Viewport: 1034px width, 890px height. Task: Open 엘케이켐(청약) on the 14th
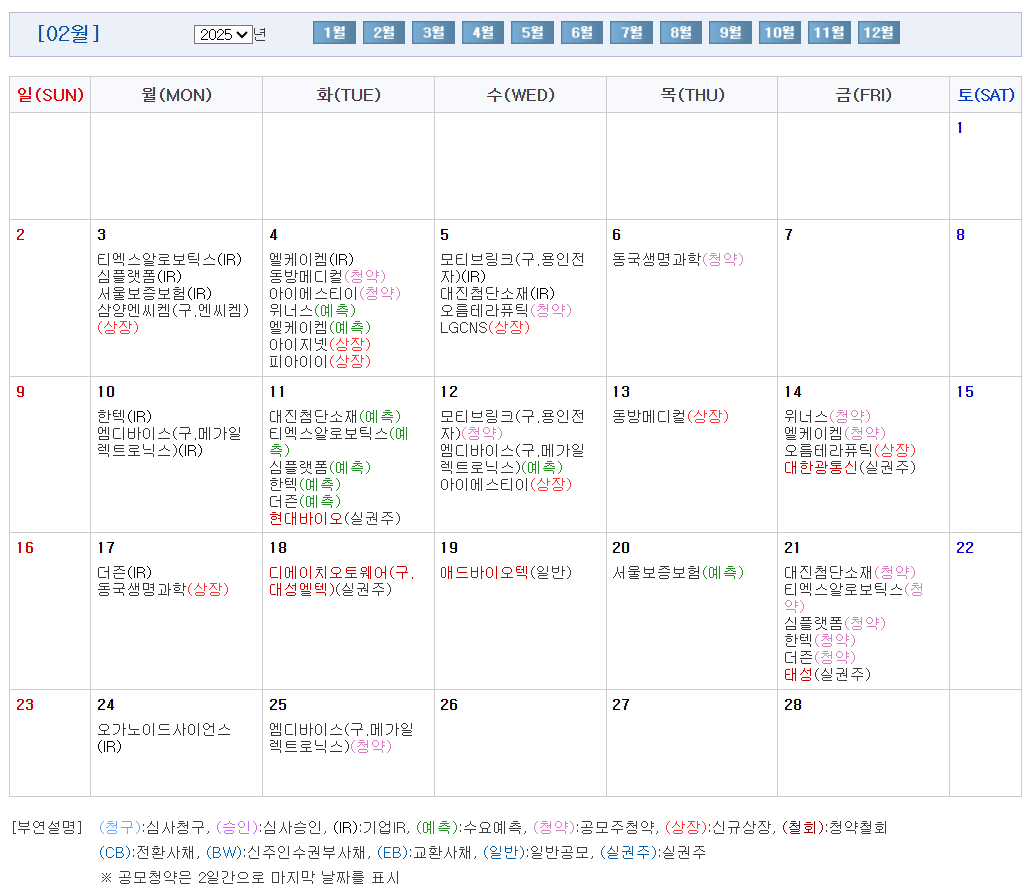835,433
